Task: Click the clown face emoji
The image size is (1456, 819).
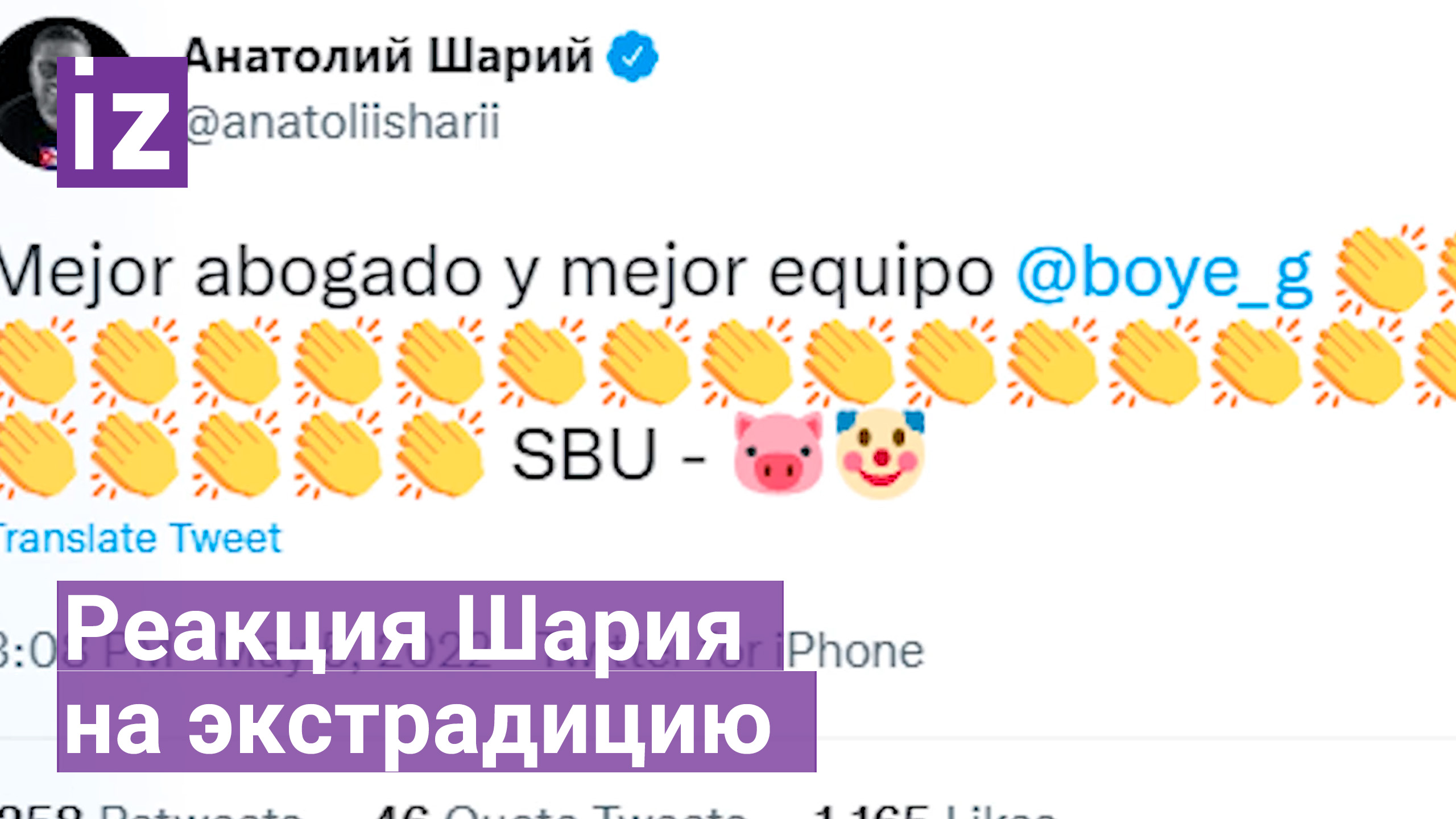Action: pos(880,454)
